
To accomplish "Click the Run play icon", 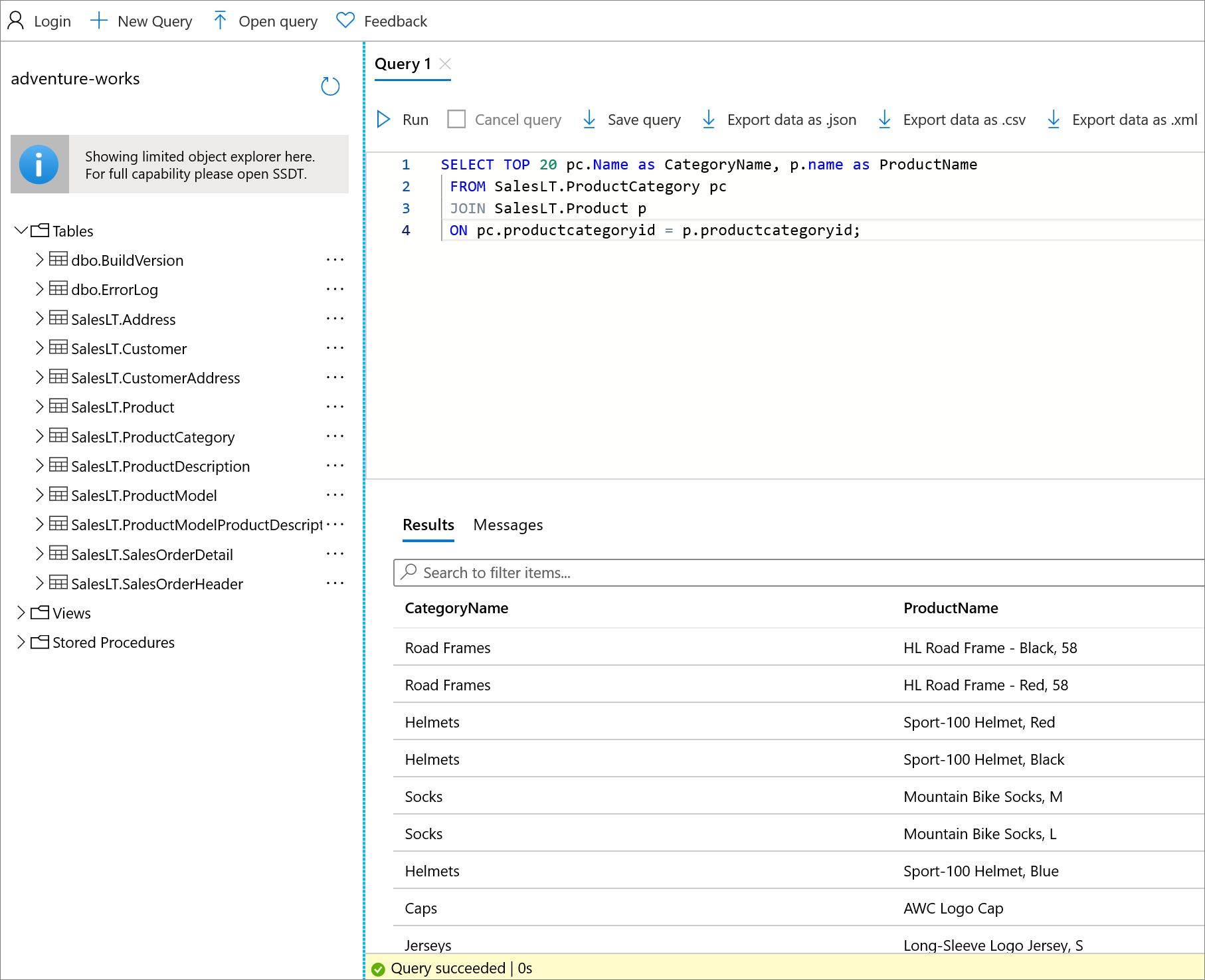I will [383, 120].
